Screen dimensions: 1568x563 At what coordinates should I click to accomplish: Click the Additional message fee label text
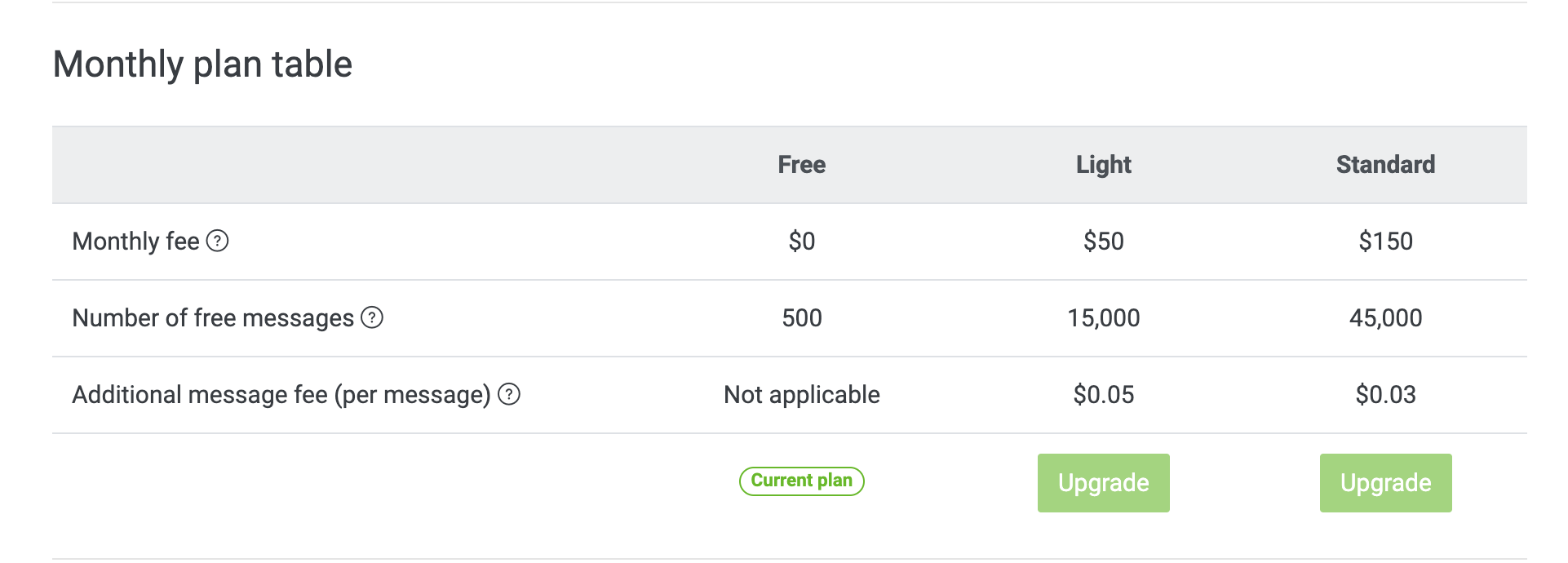pyautogui.click(x=281, y=395)
